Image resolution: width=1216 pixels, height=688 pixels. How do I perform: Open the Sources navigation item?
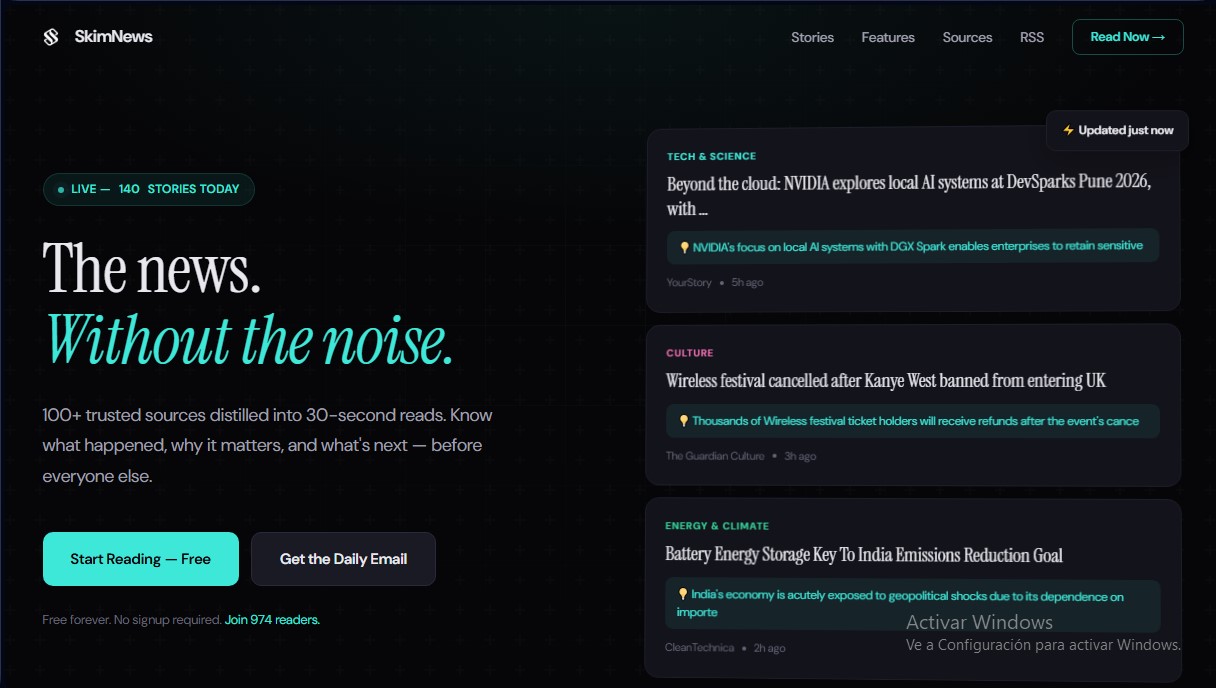point(966,37)
